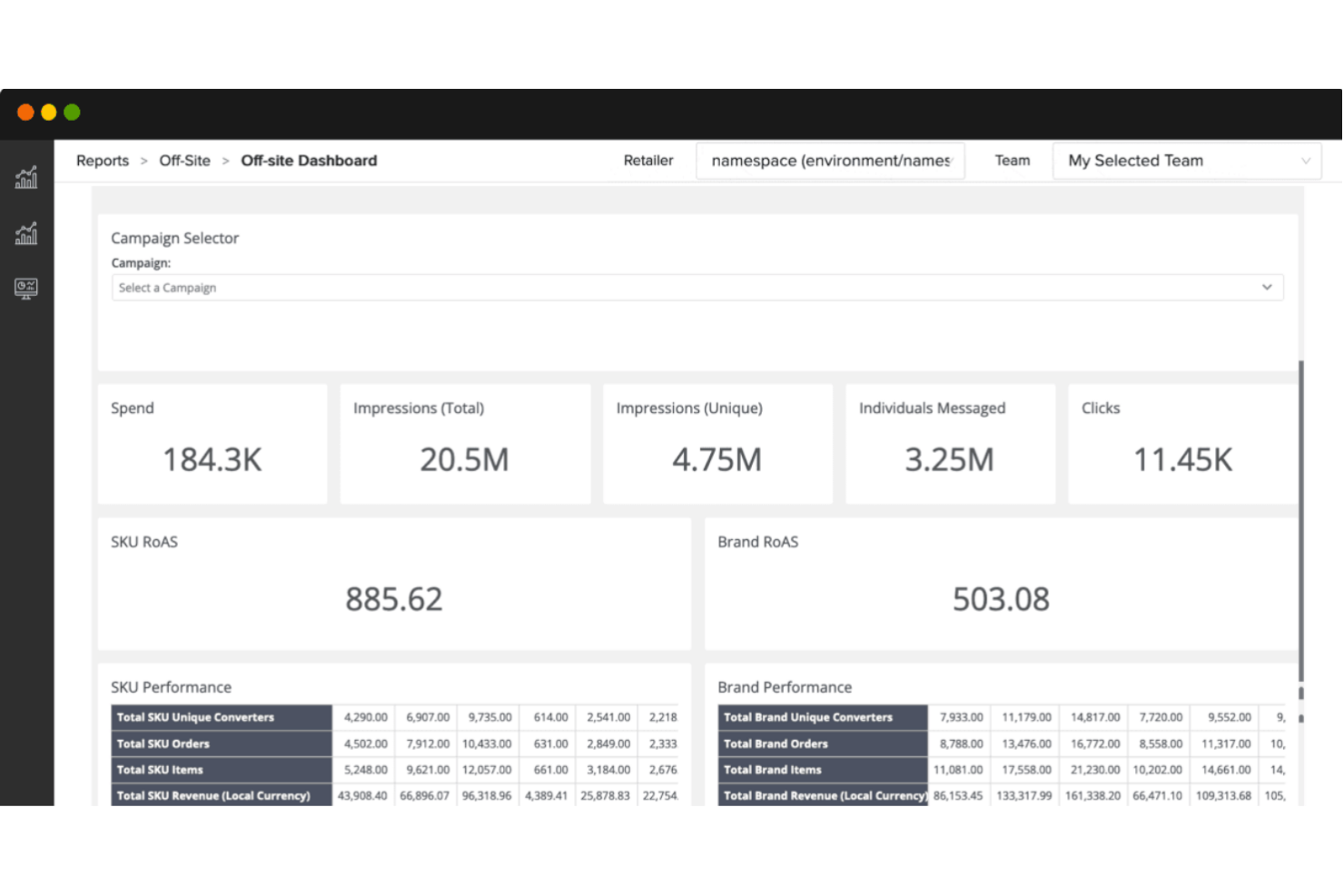This screenshot has width=1344, height=896.
Task: Select the Off-site Dashboard breadcrumb item
Action: click(309, 161)
